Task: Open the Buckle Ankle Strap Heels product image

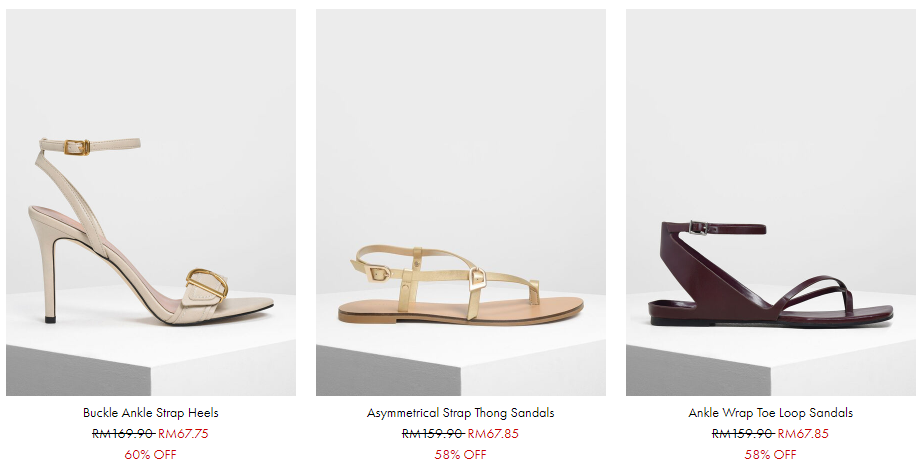Action: 151,202
